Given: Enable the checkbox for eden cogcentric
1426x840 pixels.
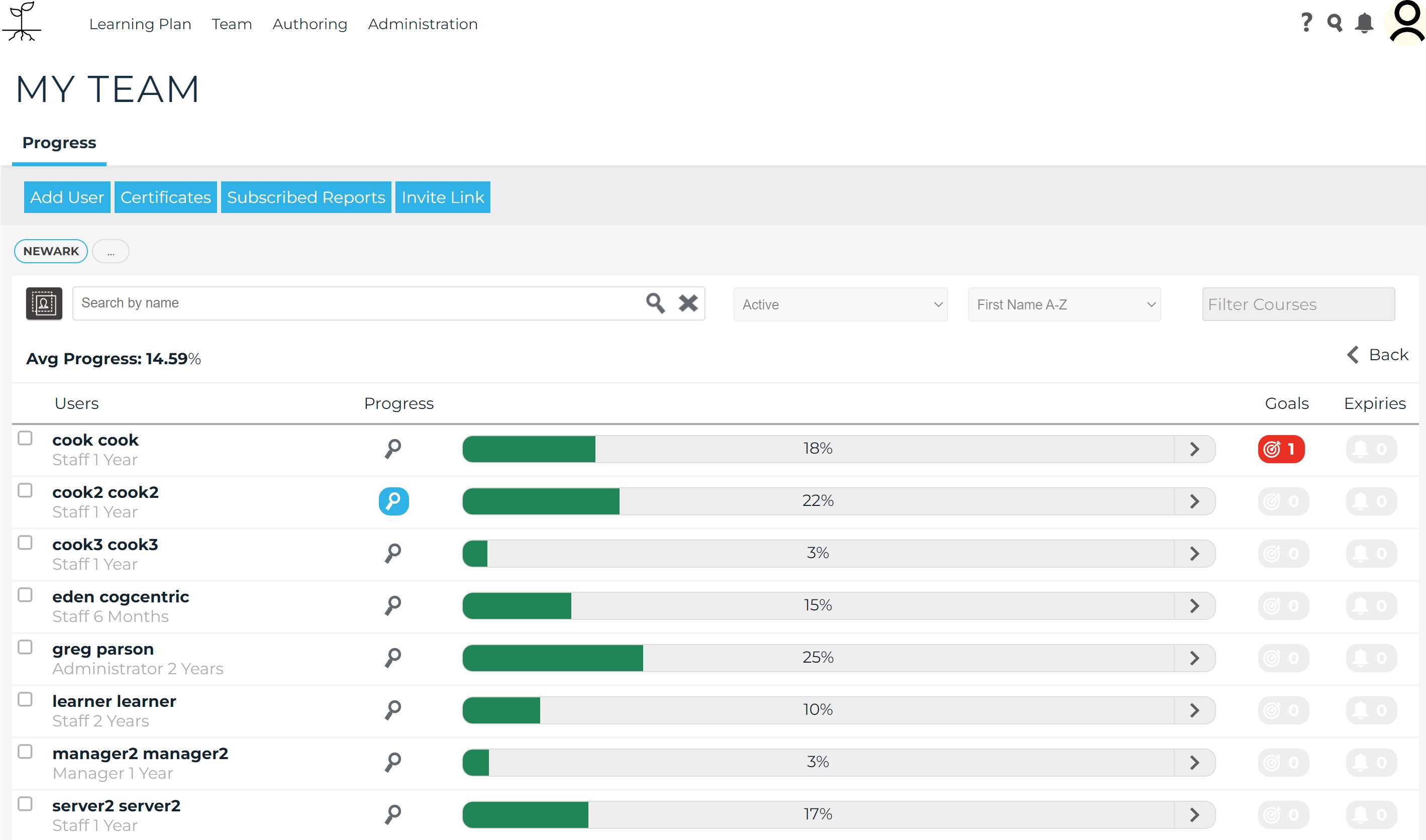Looking at the screenshot, I should (x=25, y=594).
